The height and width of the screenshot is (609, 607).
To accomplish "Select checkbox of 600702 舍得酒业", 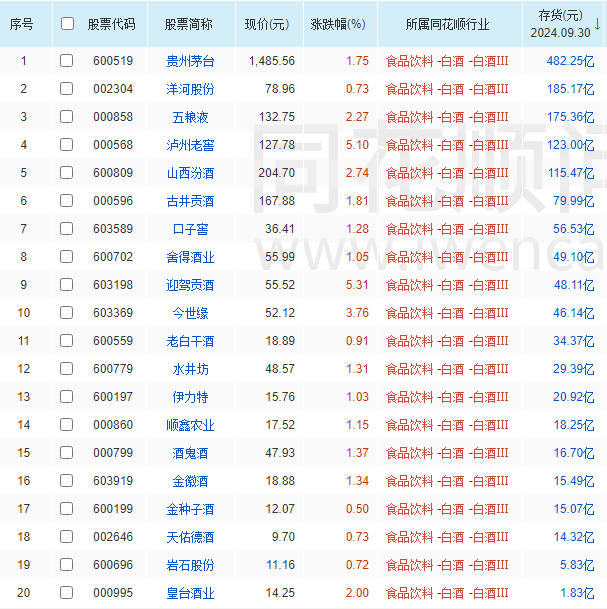I will tap(66, 256).
